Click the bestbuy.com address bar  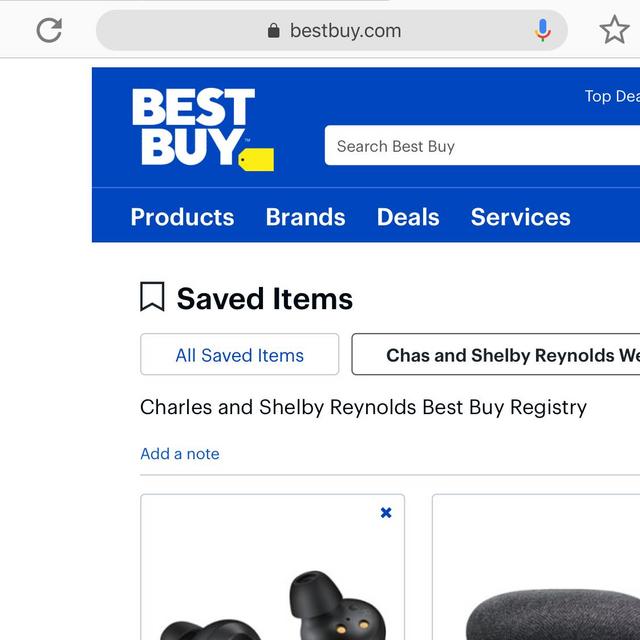pyautogui.click(x=345, y=31)
